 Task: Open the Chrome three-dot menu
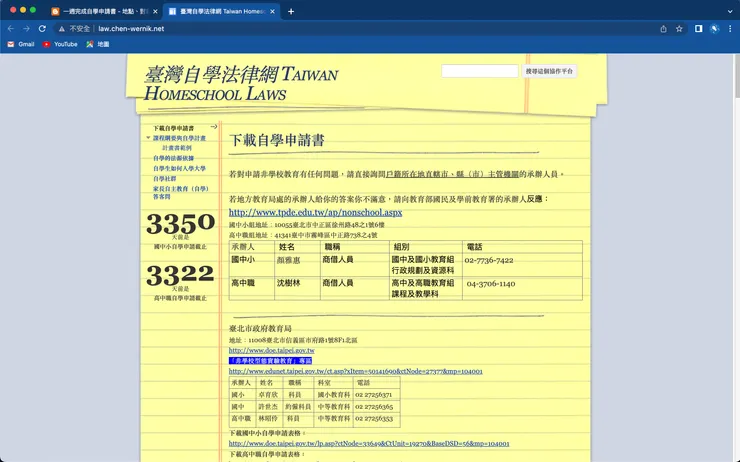coord(730,29)
